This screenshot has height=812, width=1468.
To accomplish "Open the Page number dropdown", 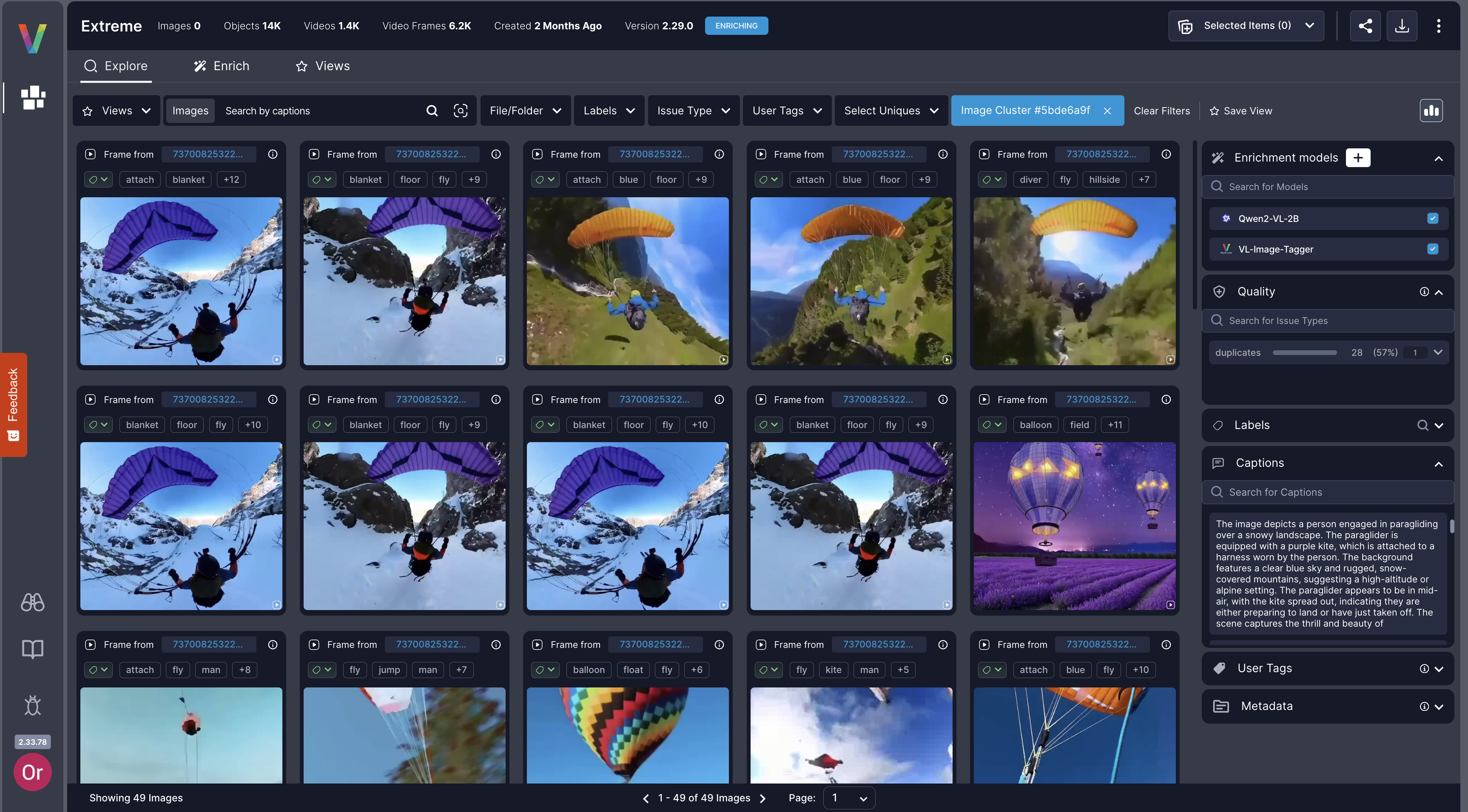I will click(848, 798).
